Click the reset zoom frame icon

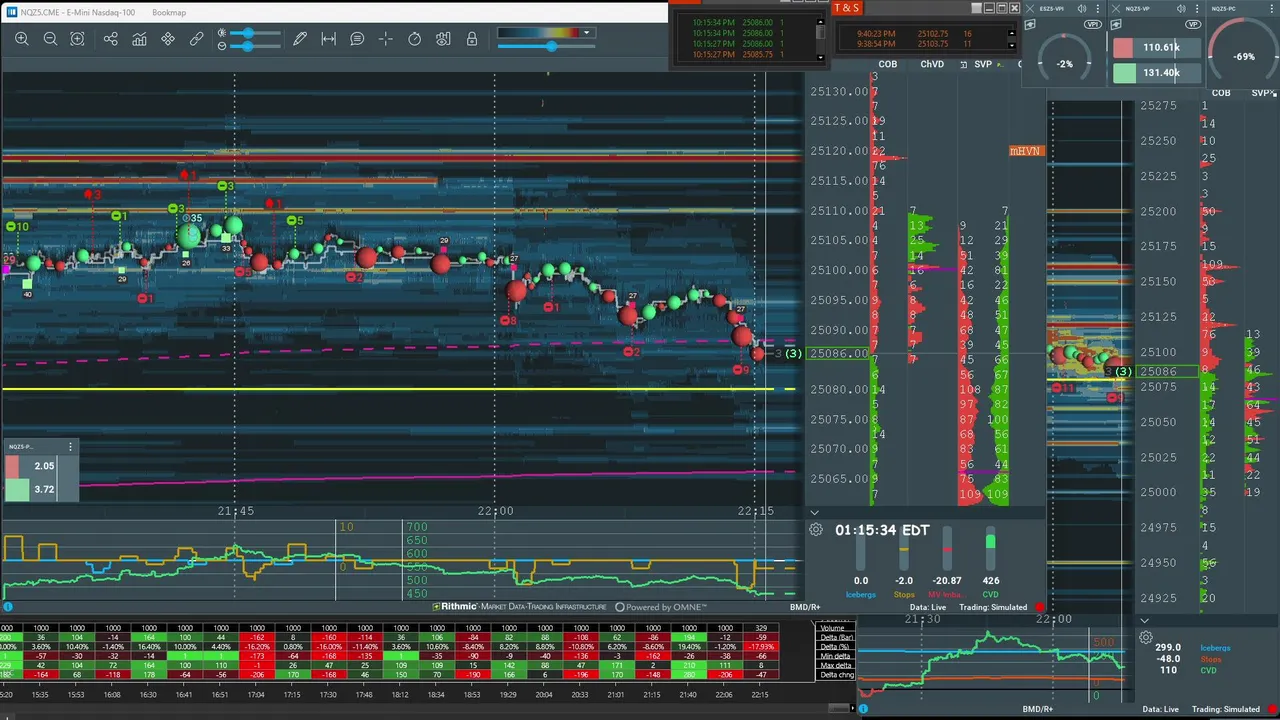[x=78, y=39]
